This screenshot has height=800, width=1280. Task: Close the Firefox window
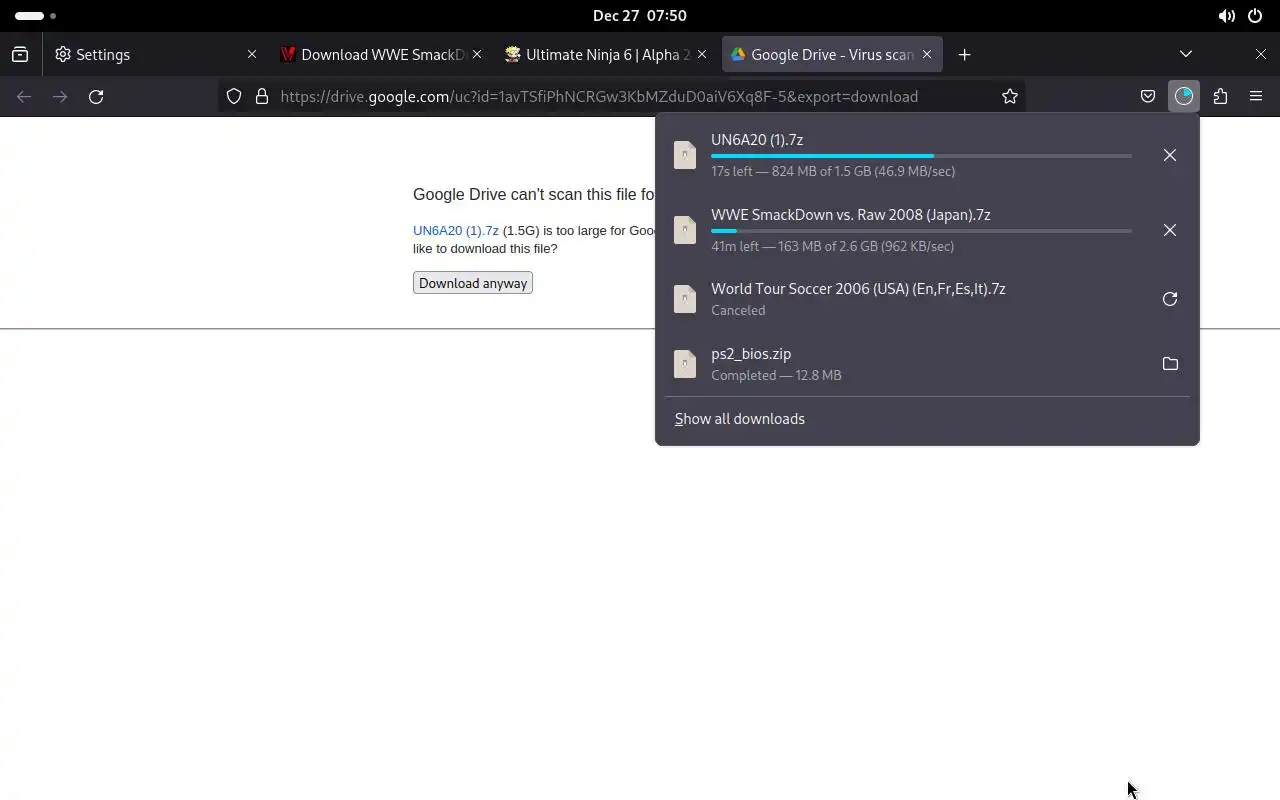point(1260,54)
